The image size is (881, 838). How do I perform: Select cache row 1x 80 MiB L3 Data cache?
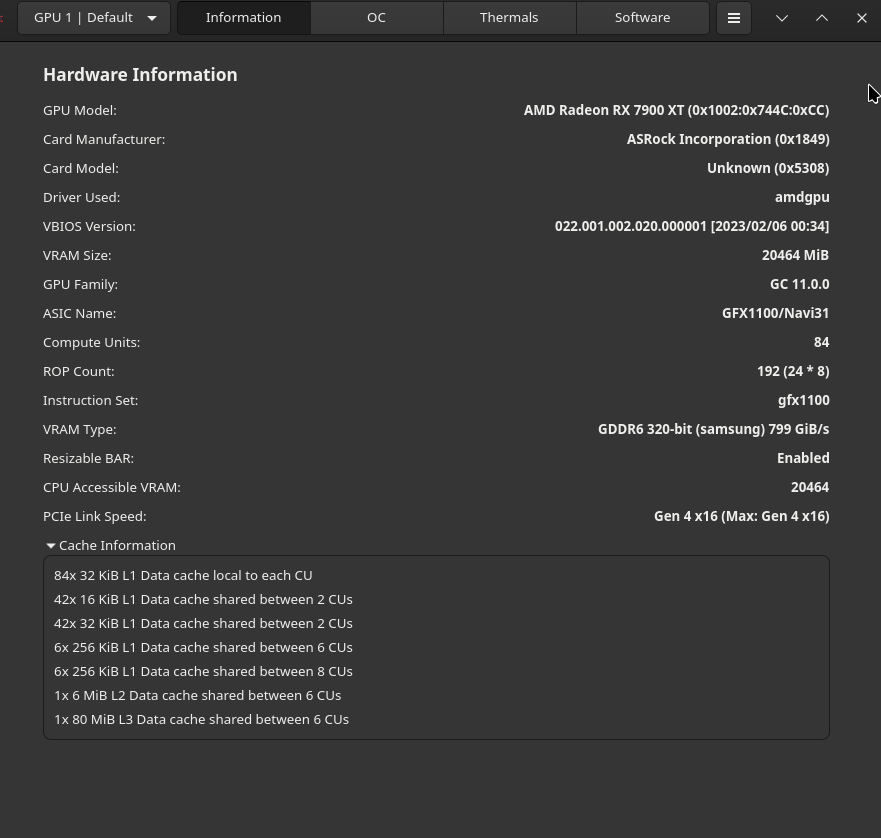pyautogui.click(x=201, y=719)
